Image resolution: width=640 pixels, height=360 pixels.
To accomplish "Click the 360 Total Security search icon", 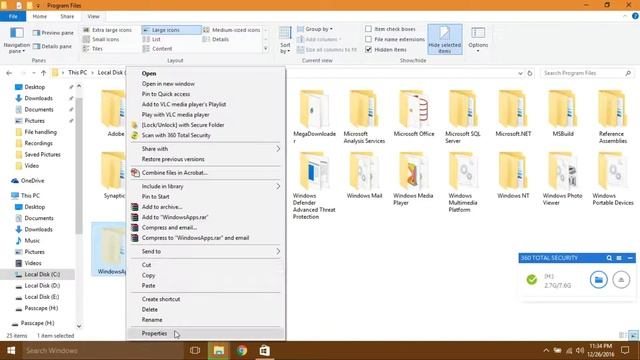I will [609, 258].
